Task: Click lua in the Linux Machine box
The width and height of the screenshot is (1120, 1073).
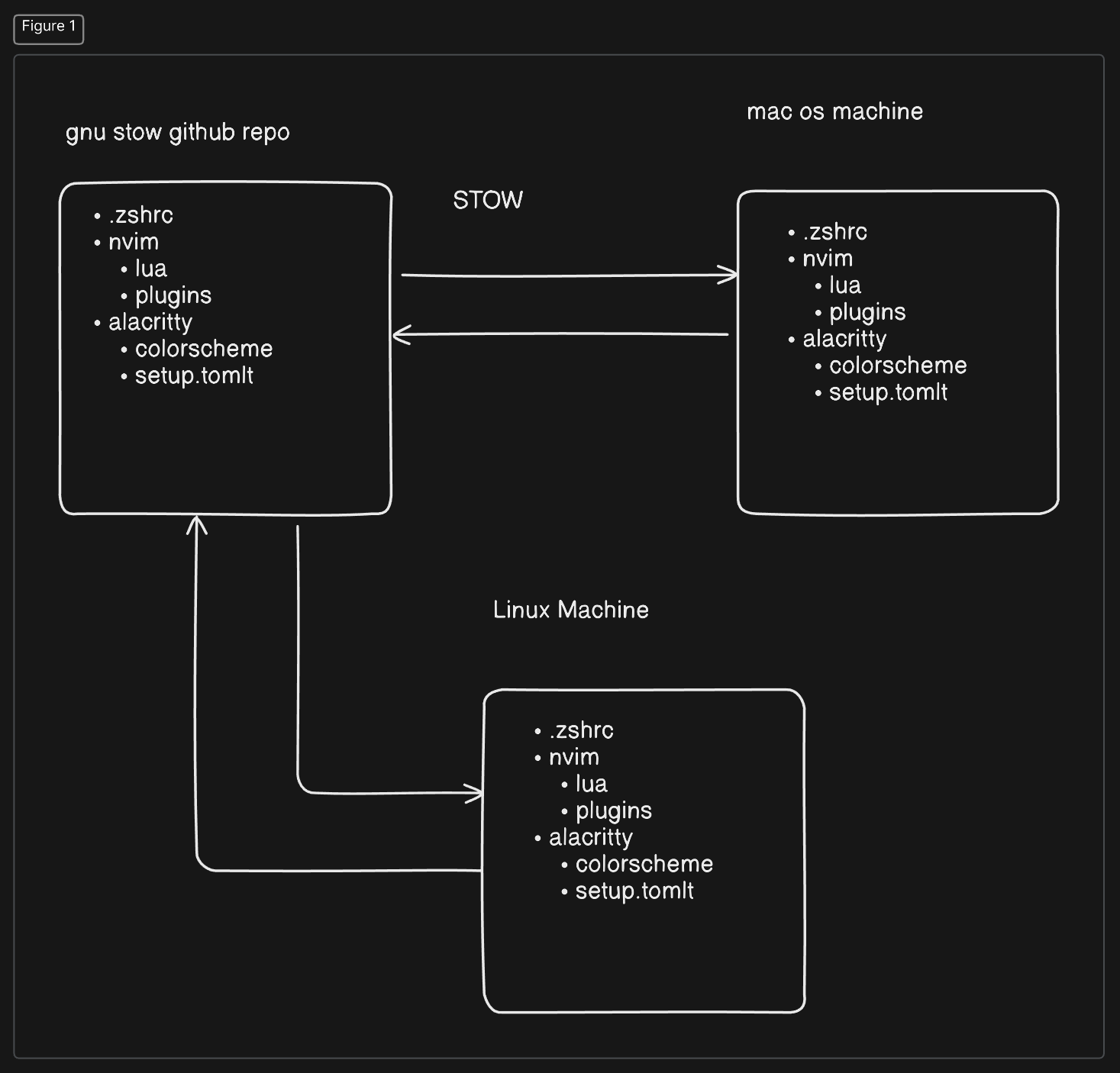Action: (x=592, y=784)
